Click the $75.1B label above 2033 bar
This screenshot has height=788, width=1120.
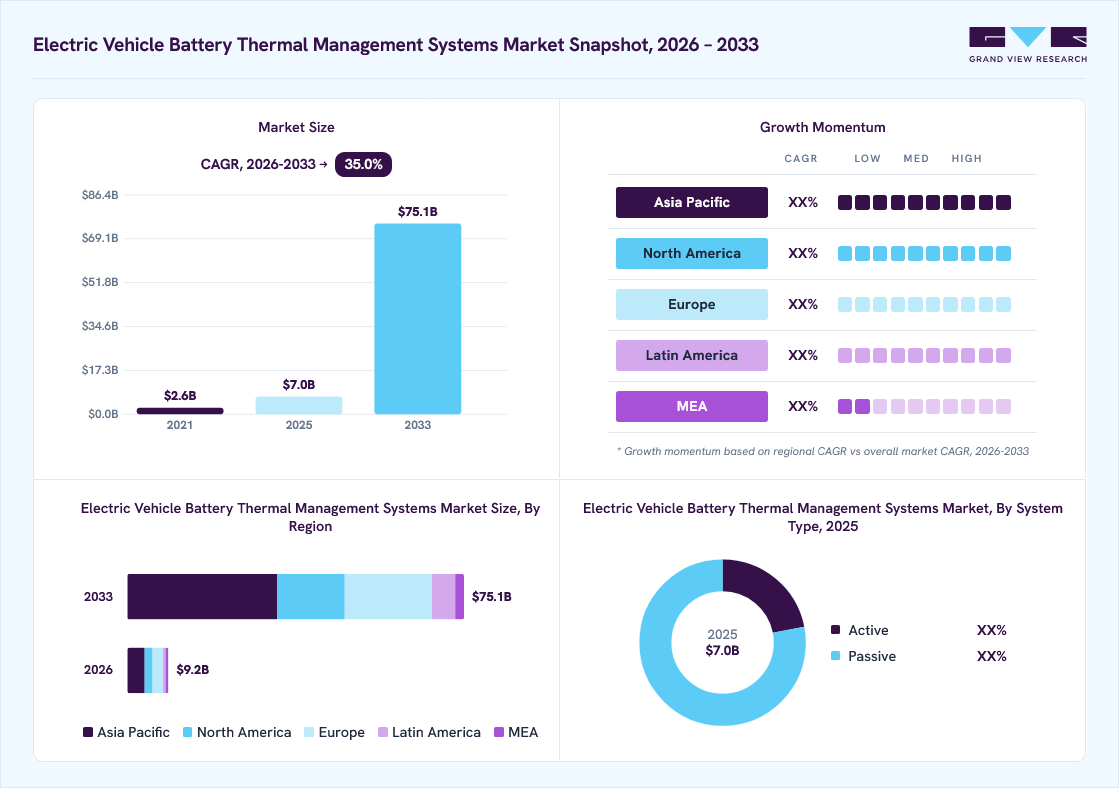point(418,211)
